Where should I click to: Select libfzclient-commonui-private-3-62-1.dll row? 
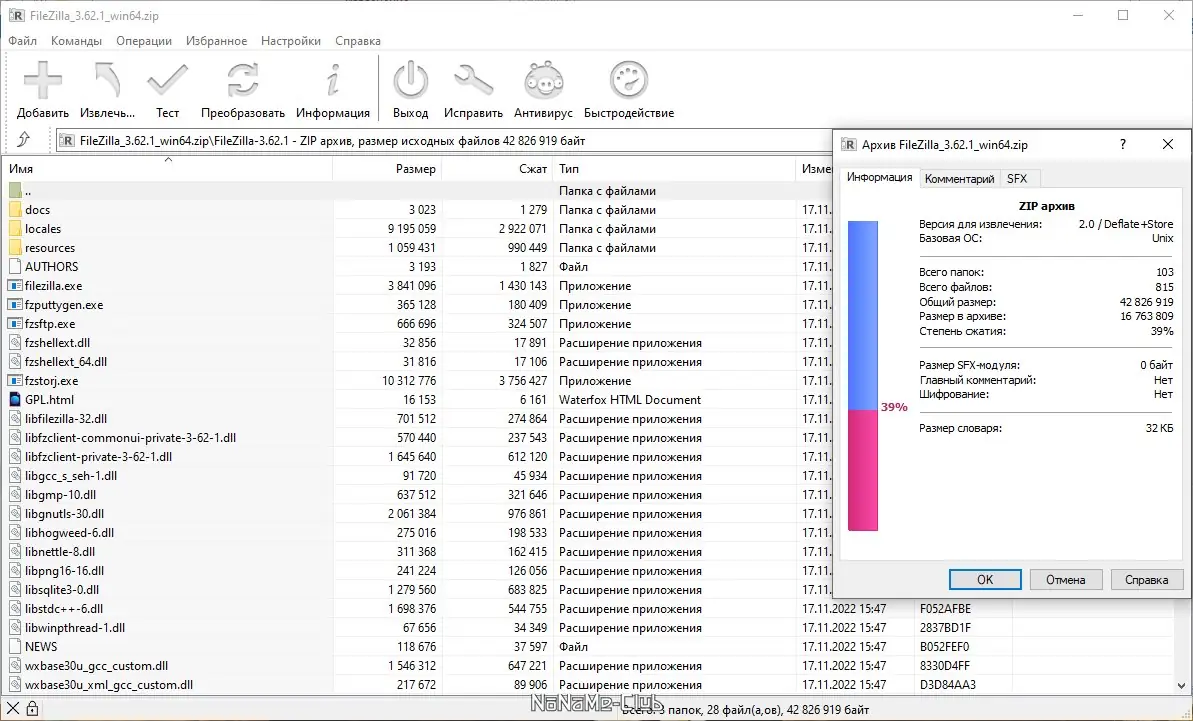click(418, 438)
